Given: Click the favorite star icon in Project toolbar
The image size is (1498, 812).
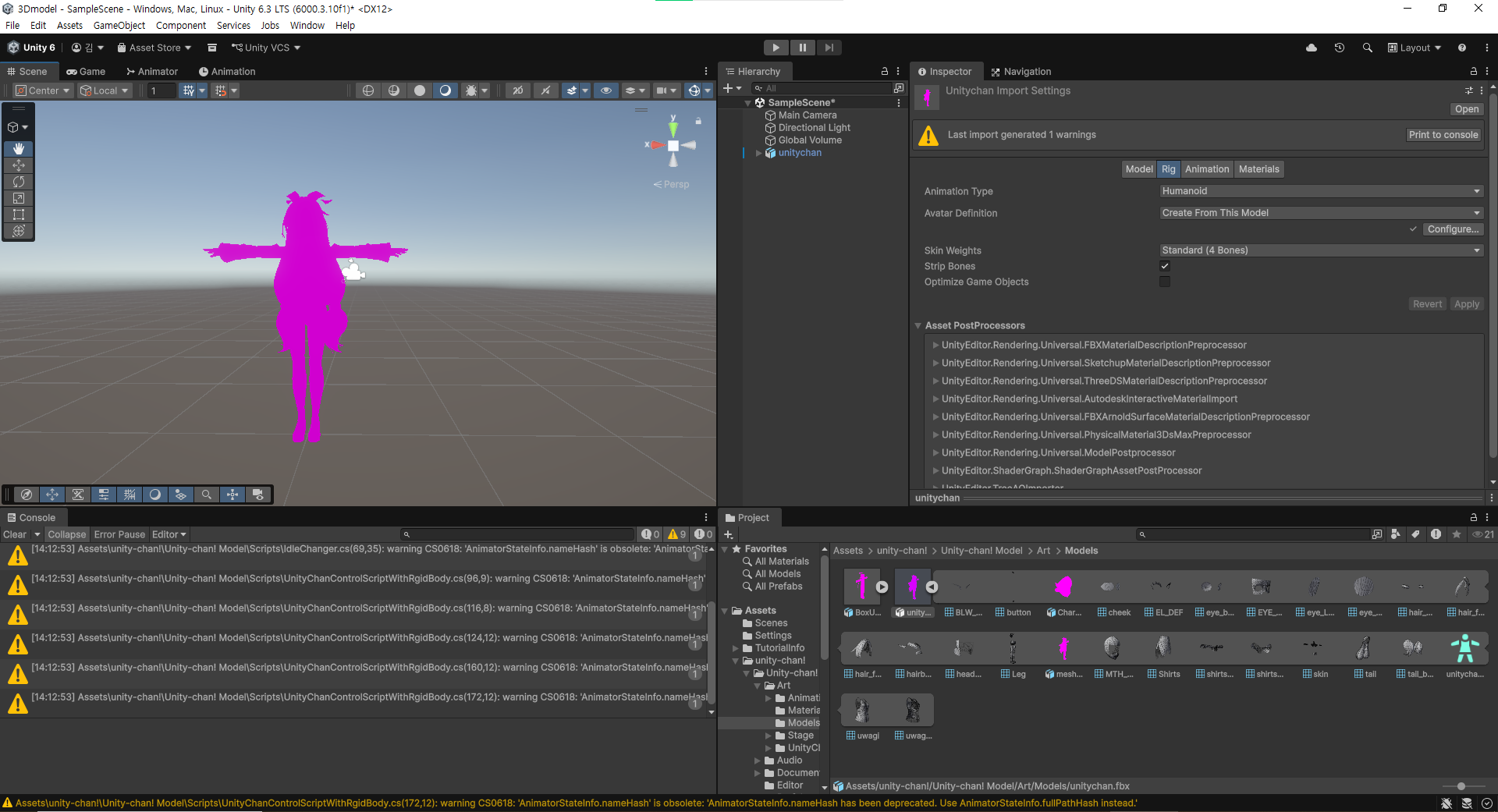Looking at the screenshot, I should [x=1456, y=534].
